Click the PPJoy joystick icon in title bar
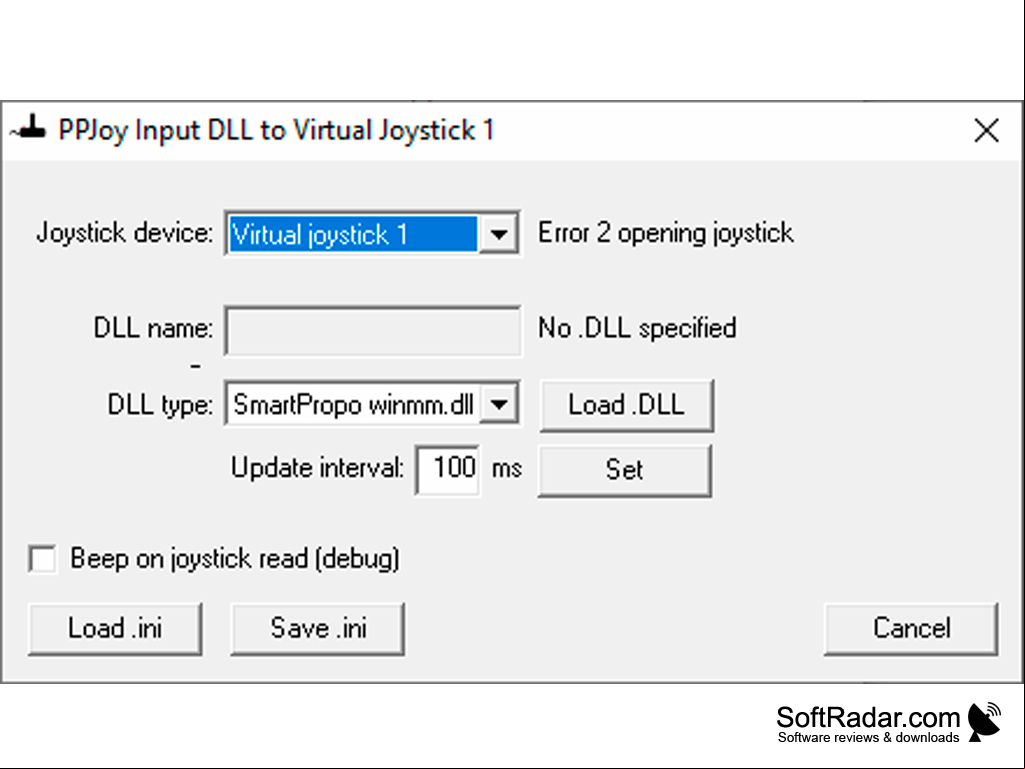Screen dimensions: 1025x769 (29, 128)
